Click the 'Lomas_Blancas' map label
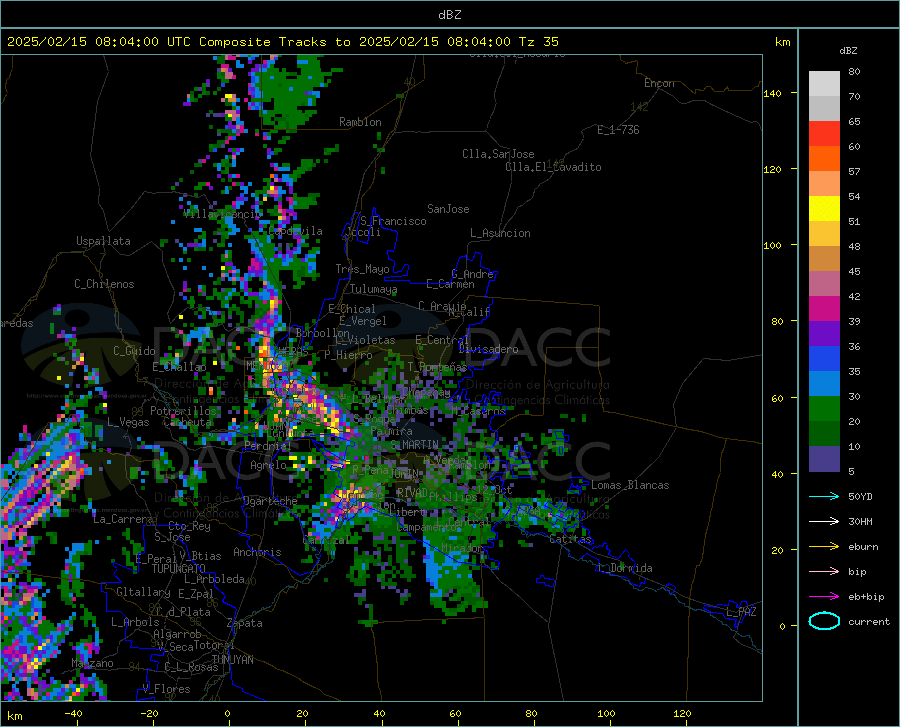The width and height of the screenshot is (900, 727). click(630, 485)
